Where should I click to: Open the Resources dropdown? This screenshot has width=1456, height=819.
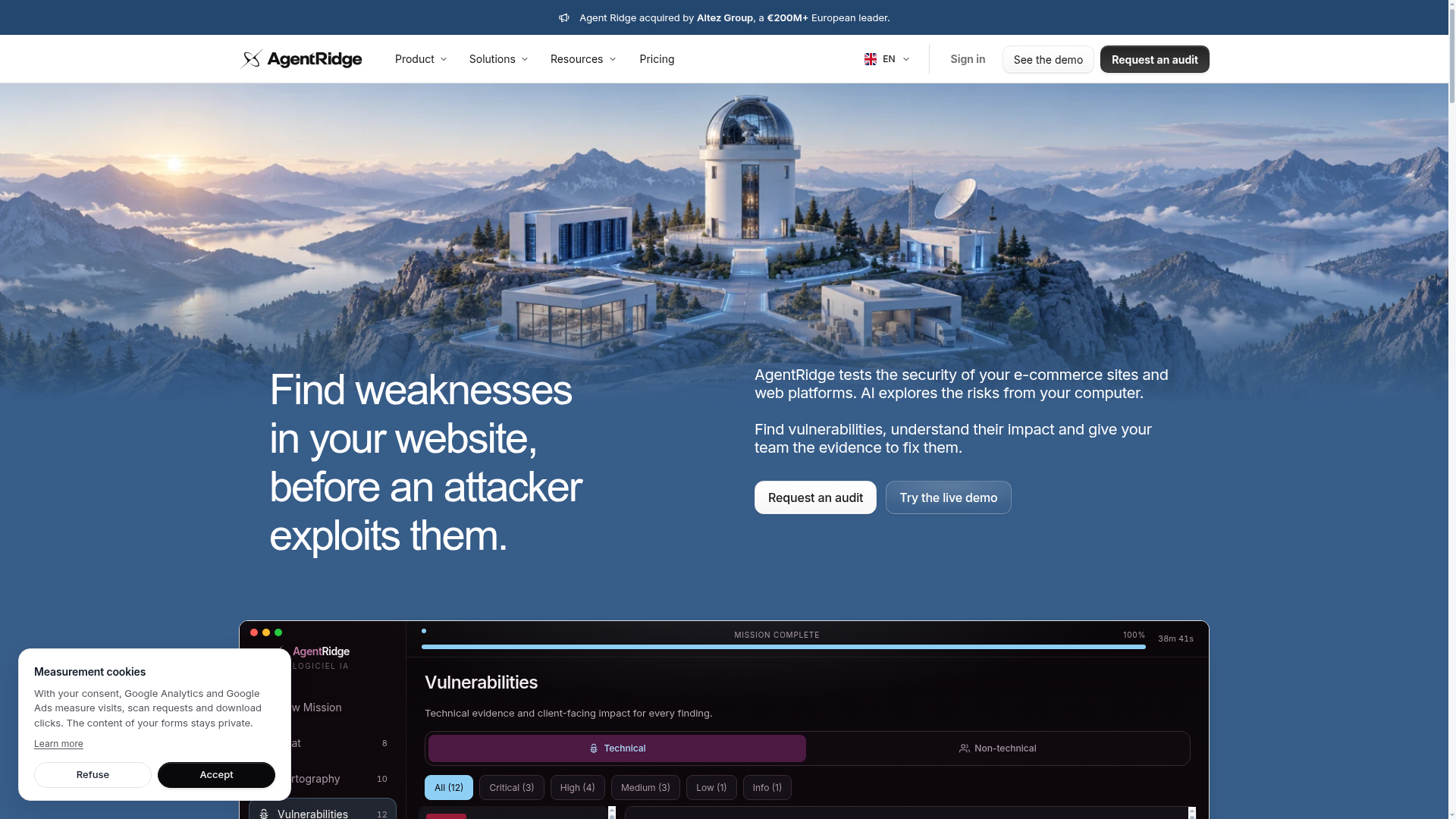click(x=583, y=59)
